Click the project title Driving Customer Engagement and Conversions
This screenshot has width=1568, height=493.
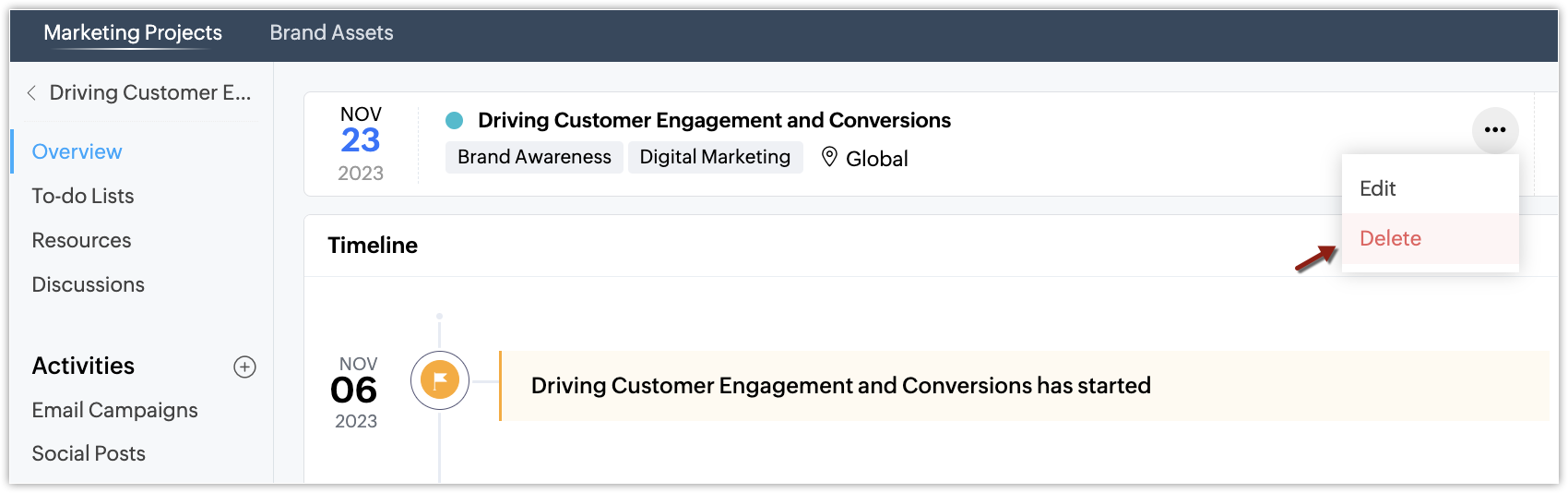[714, 120]
